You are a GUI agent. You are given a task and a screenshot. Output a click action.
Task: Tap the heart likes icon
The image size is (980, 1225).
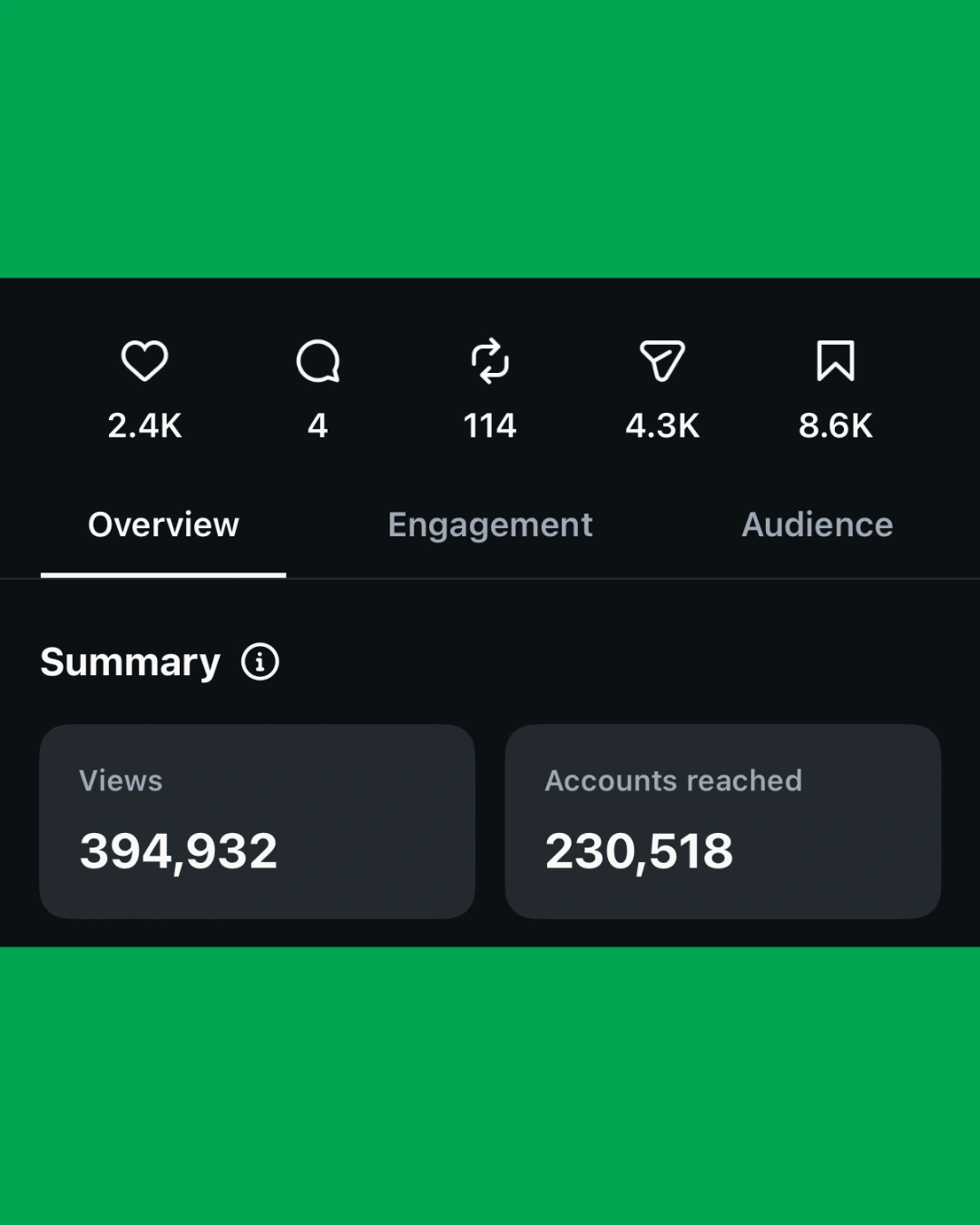(144, 361)
